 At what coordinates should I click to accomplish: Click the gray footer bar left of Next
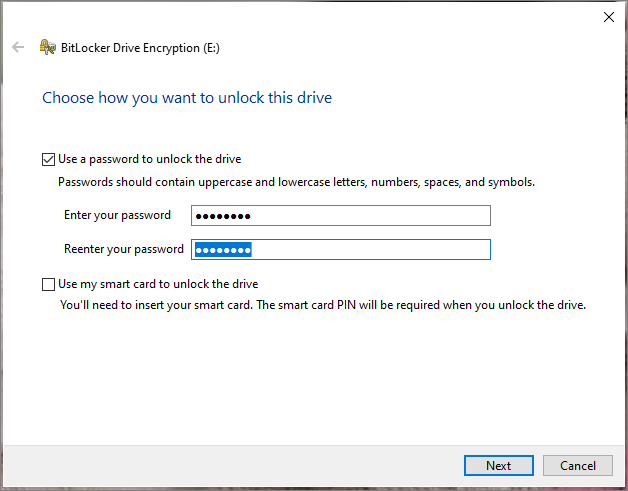pyautogui.click(x=233, y=465)
